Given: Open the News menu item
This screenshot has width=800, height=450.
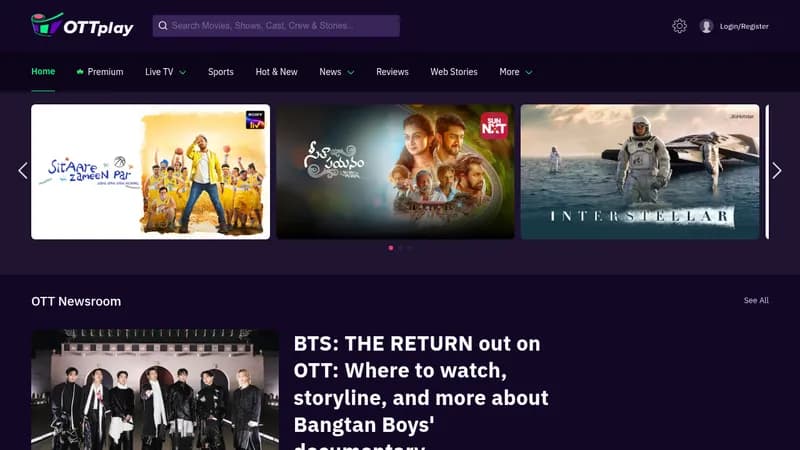Looking at the screenshot, I should (330, 72).
